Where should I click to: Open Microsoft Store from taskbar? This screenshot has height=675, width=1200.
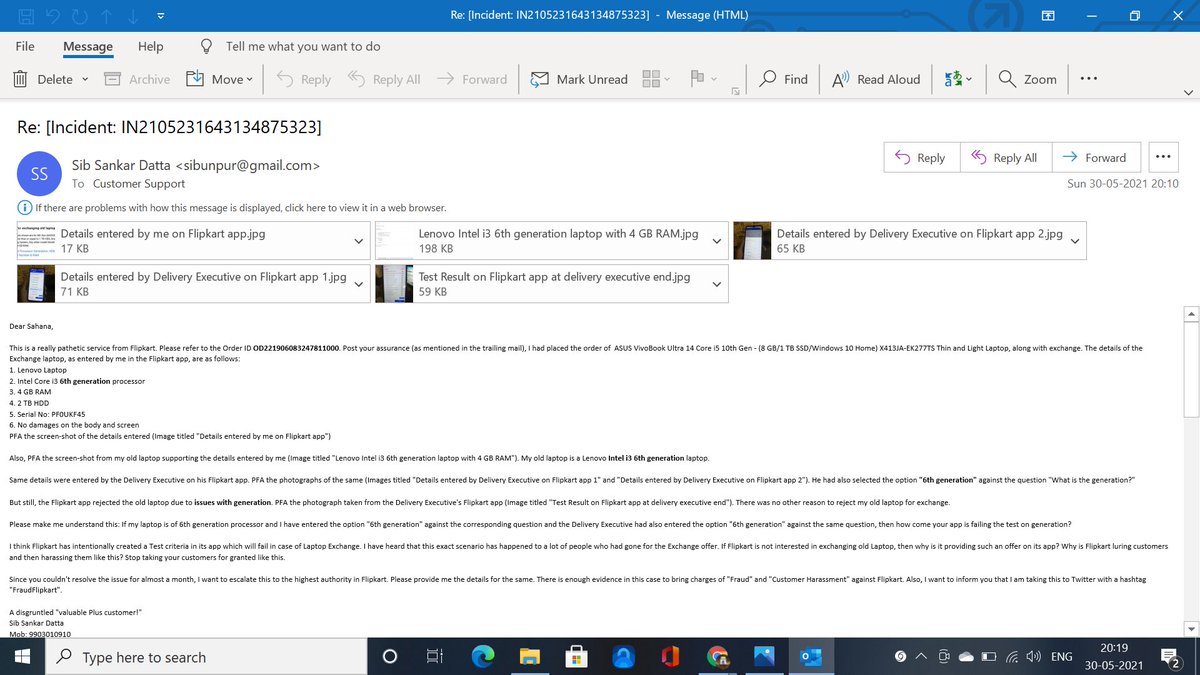coord(575,656)
